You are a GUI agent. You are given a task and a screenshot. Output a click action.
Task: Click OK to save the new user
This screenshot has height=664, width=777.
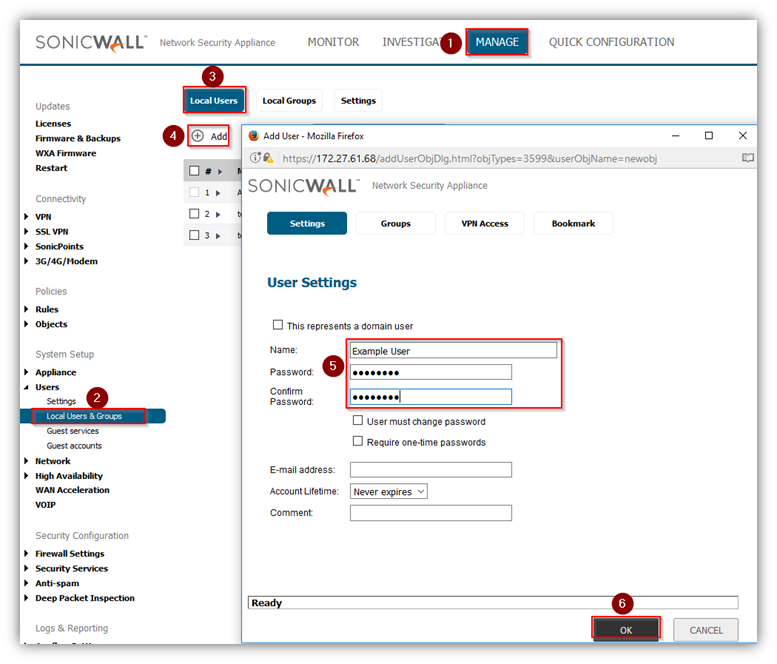[x=626, y=630]
